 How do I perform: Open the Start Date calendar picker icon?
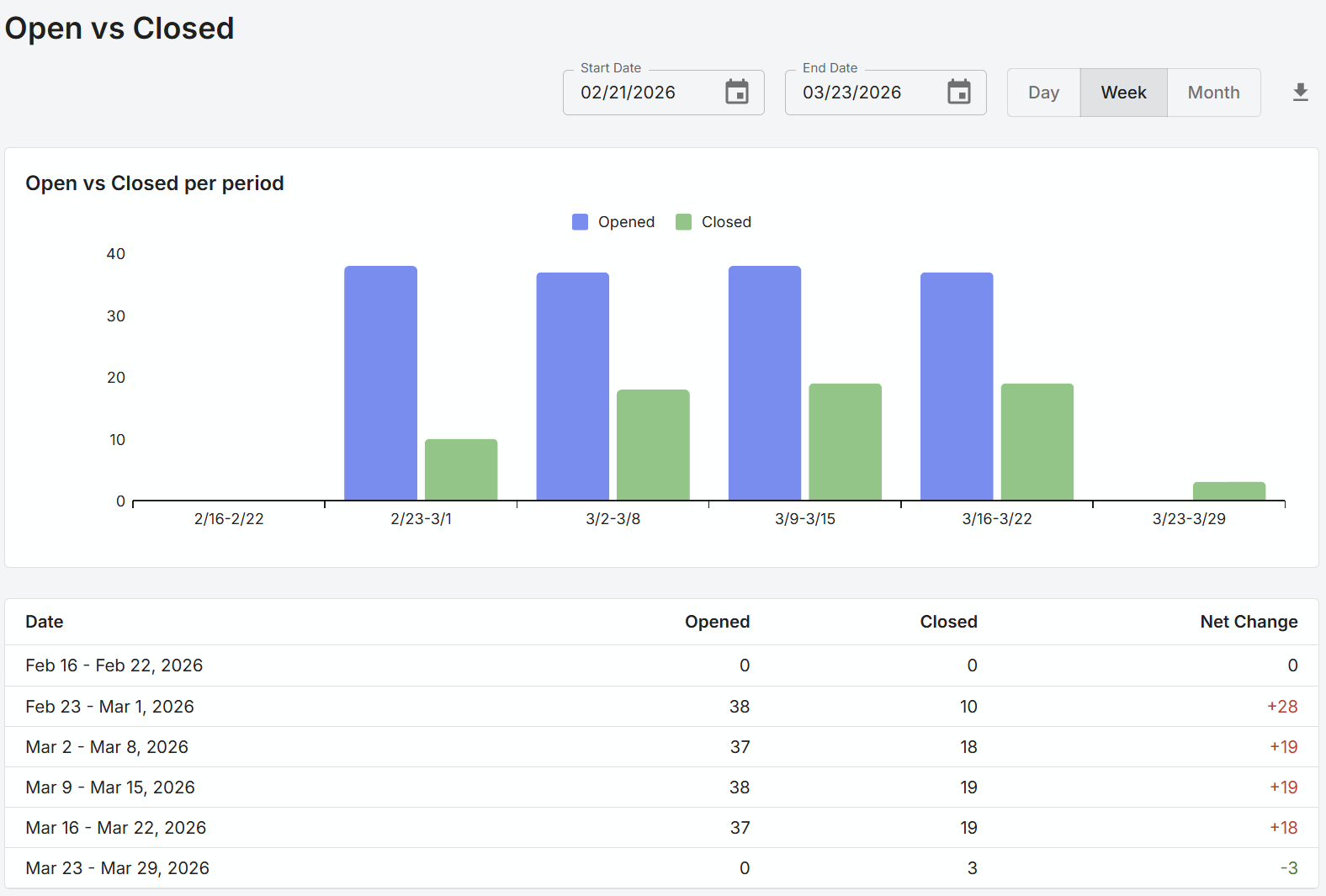(737, 92)
